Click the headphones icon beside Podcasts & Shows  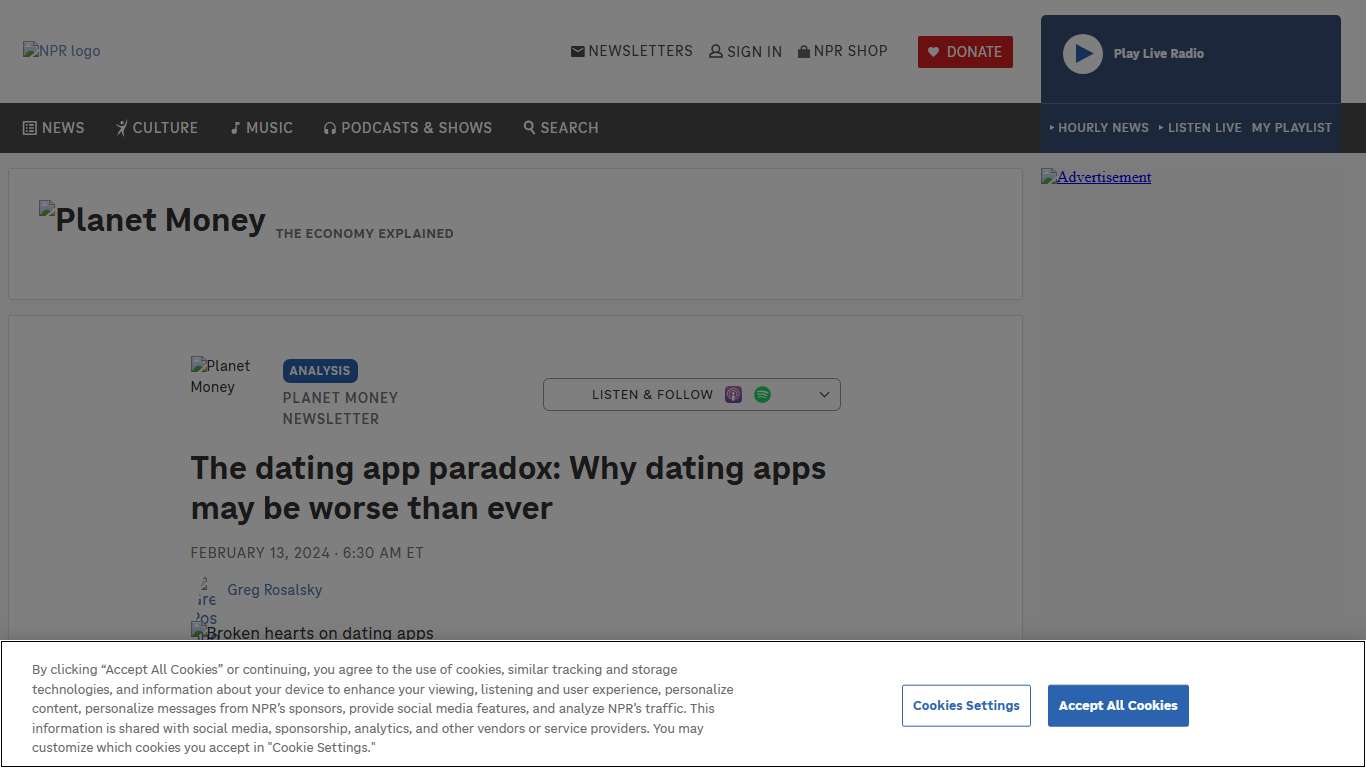coord(330,127)
